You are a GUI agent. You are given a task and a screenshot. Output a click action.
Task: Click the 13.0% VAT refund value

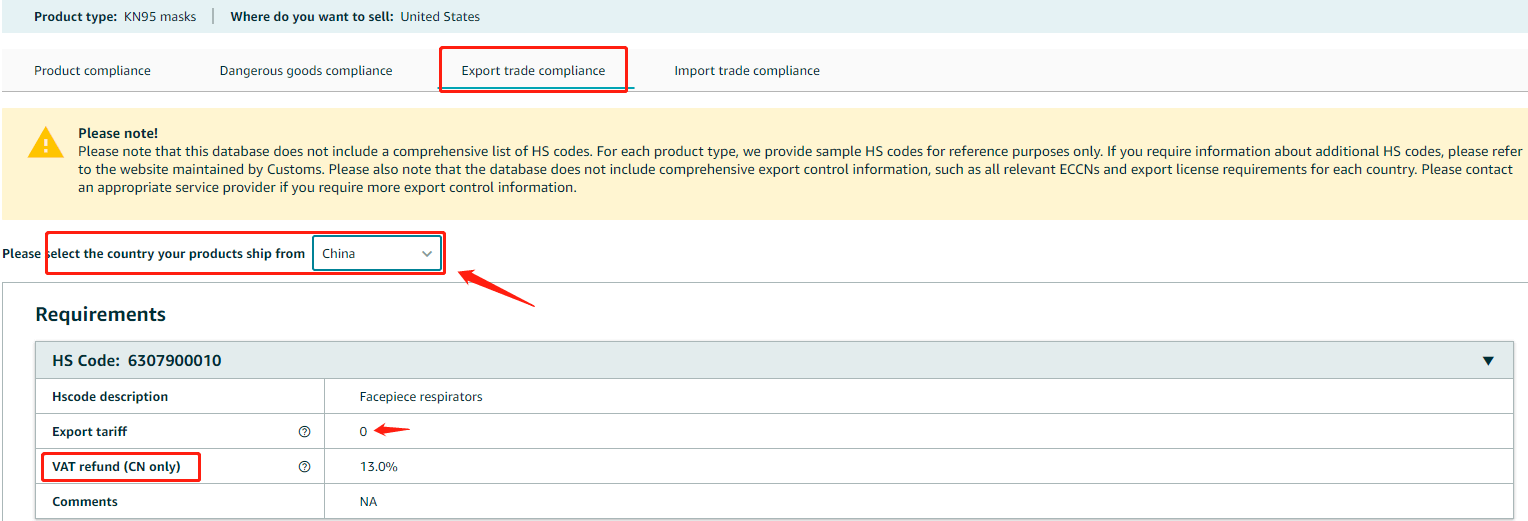coord(378,467)
